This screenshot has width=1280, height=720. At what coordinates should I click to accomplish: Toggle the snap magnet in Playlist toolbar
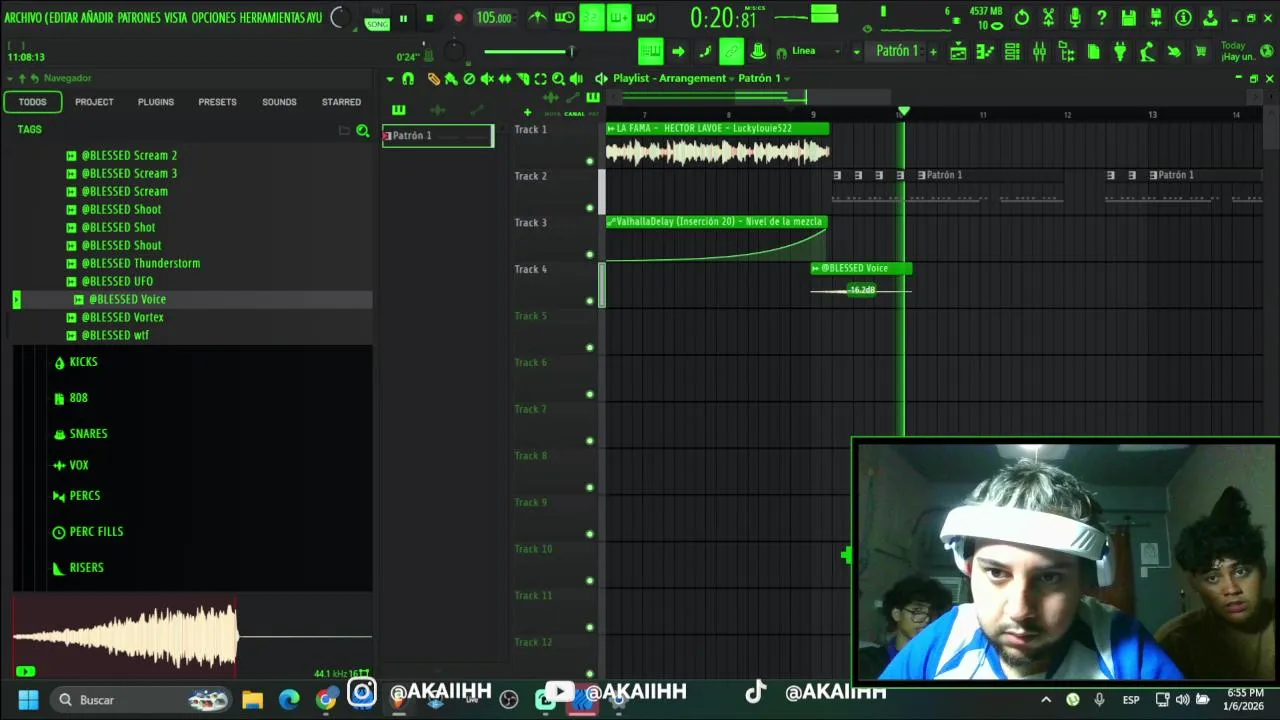point(408,79)
